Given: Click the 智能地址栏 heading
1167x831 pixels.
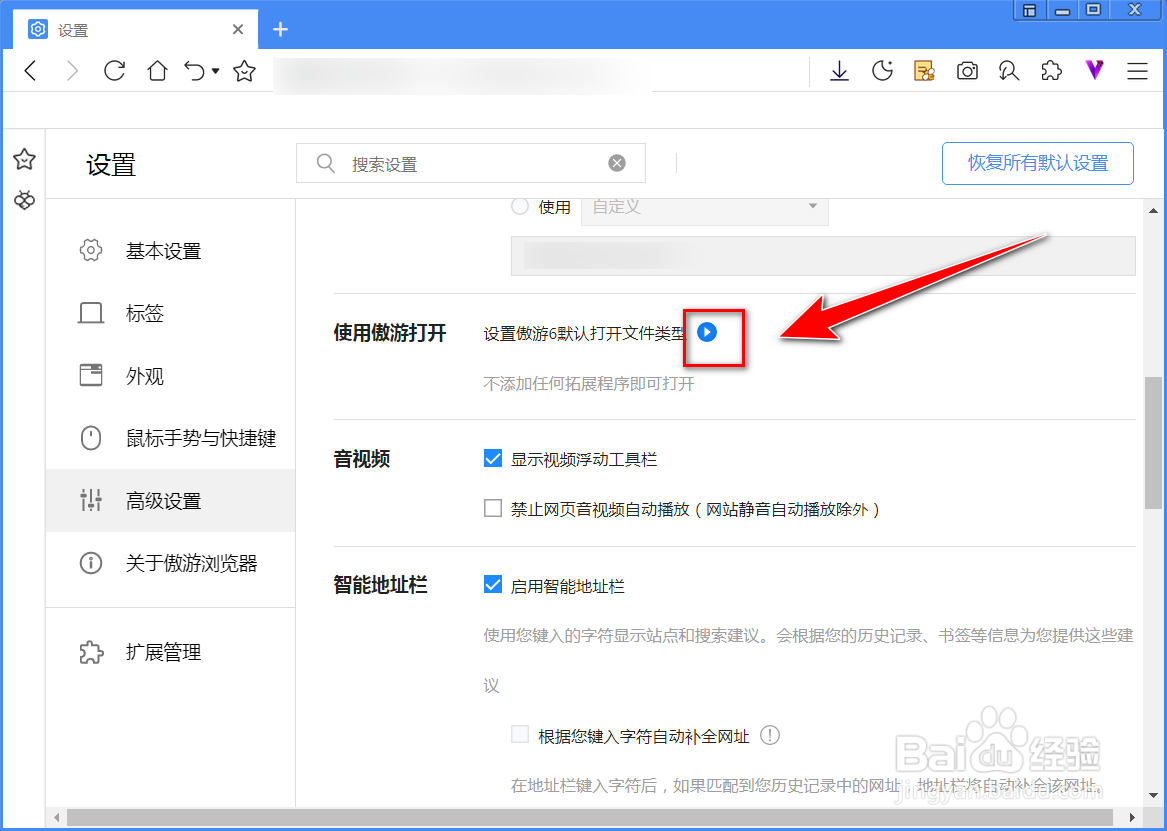Looking at the screenshot, I should coord(380,585).
